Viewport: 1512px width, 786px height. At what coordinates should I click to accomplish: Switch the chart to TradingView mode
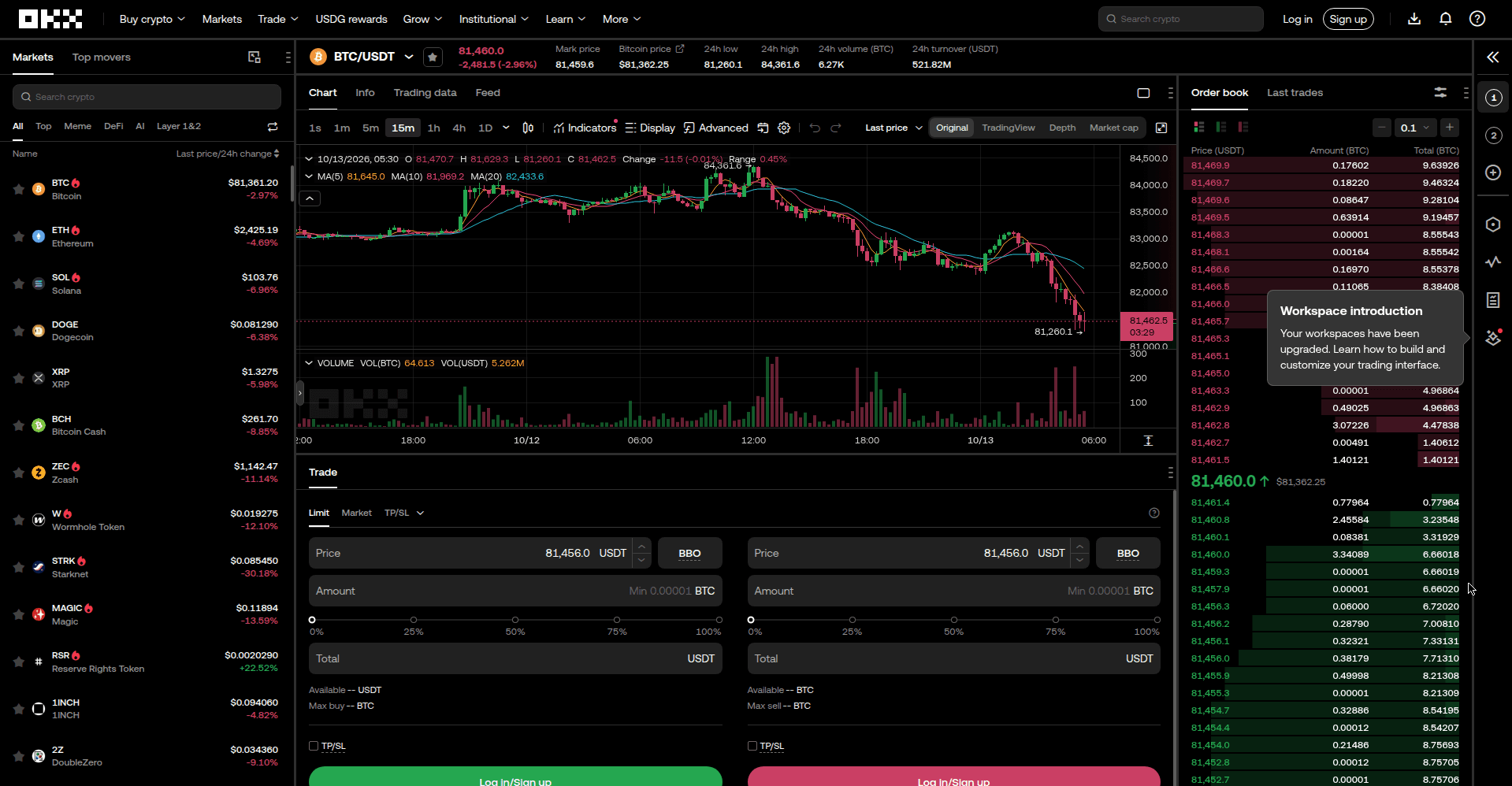click(x=1009, y=128)
